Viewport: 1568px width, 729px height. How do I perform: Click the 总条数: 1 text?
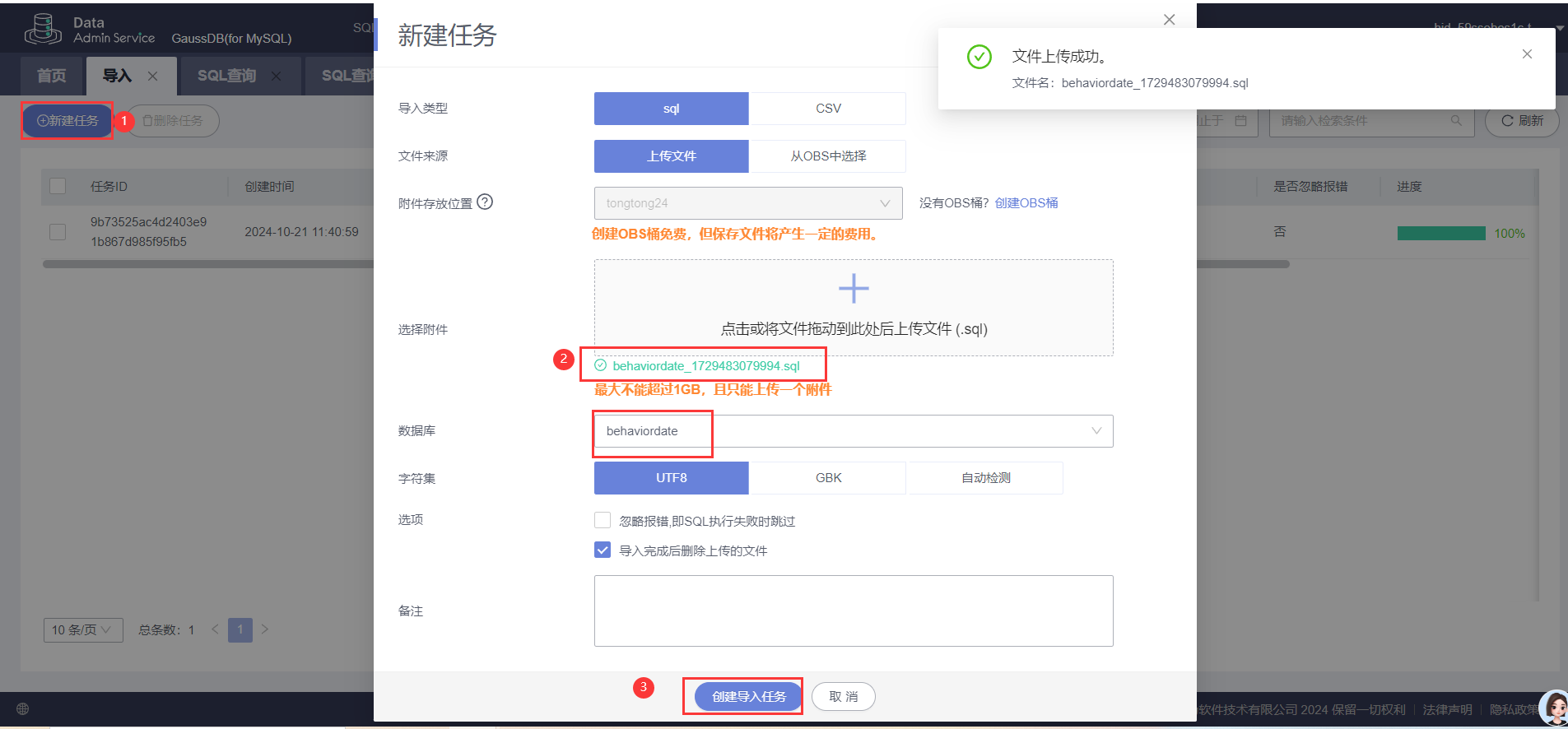[166, 630]
